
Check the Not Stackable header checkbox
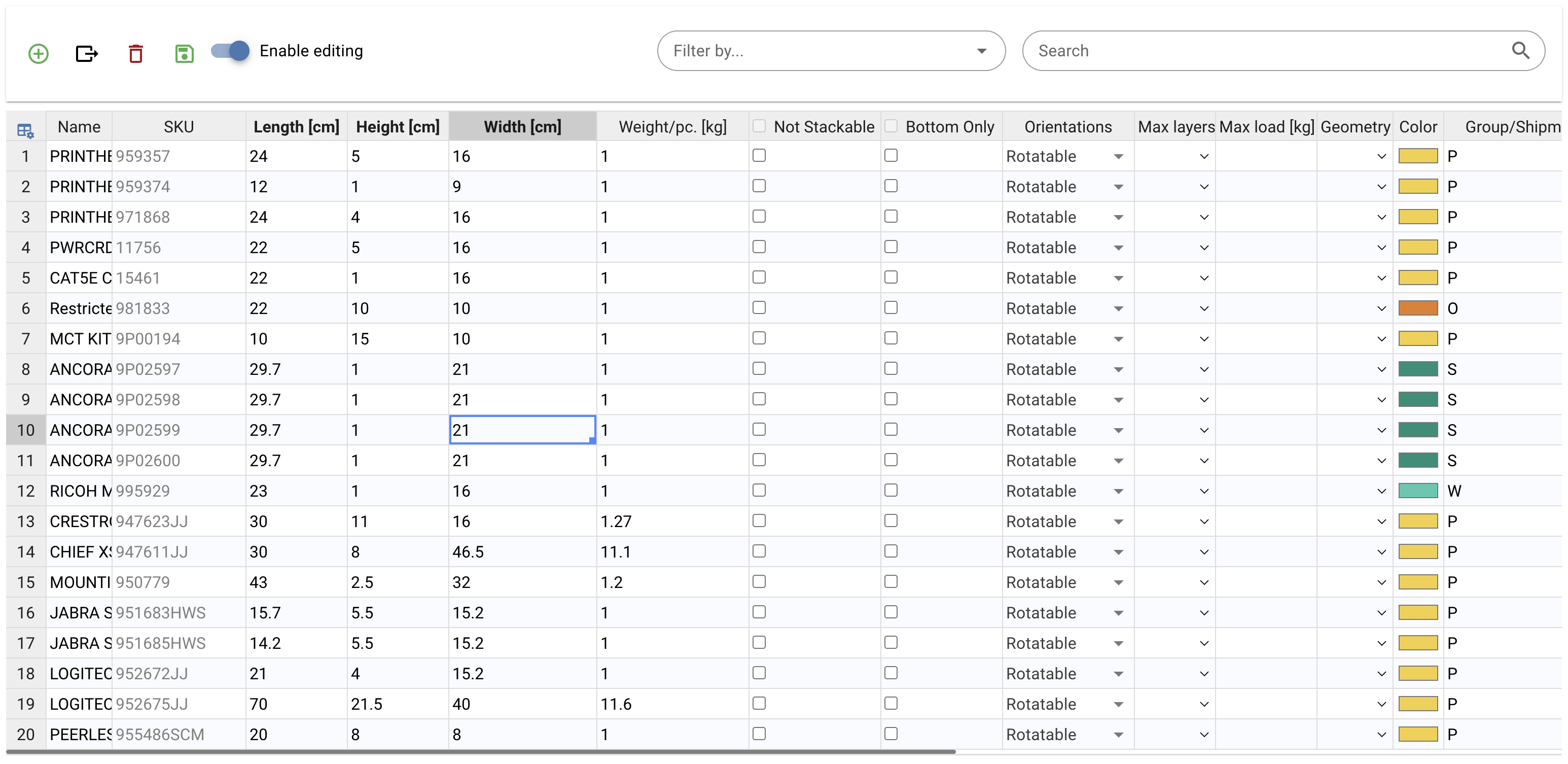[x=759, y=126]
